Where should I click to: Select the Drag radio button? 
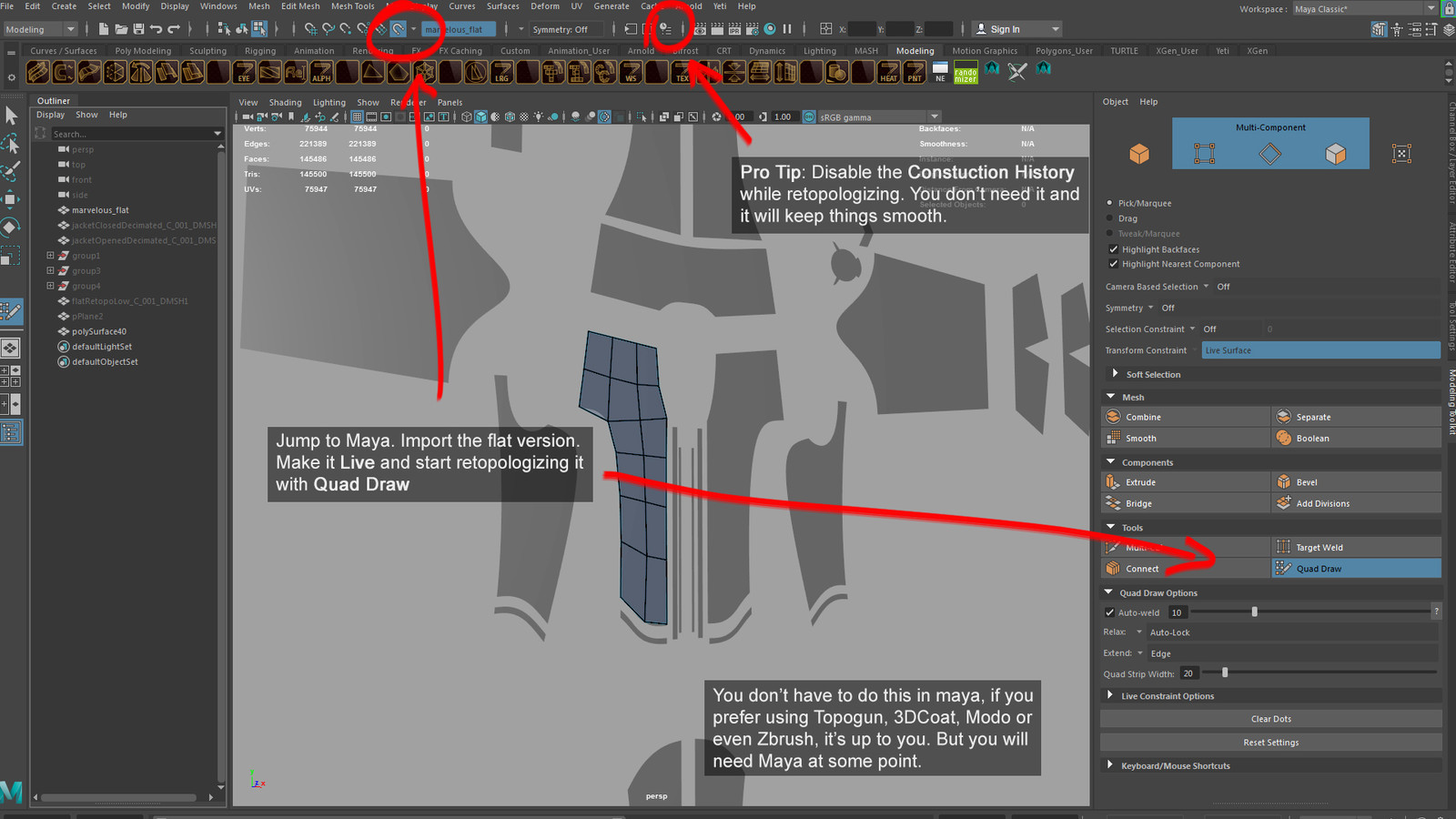click(1109, 218)
